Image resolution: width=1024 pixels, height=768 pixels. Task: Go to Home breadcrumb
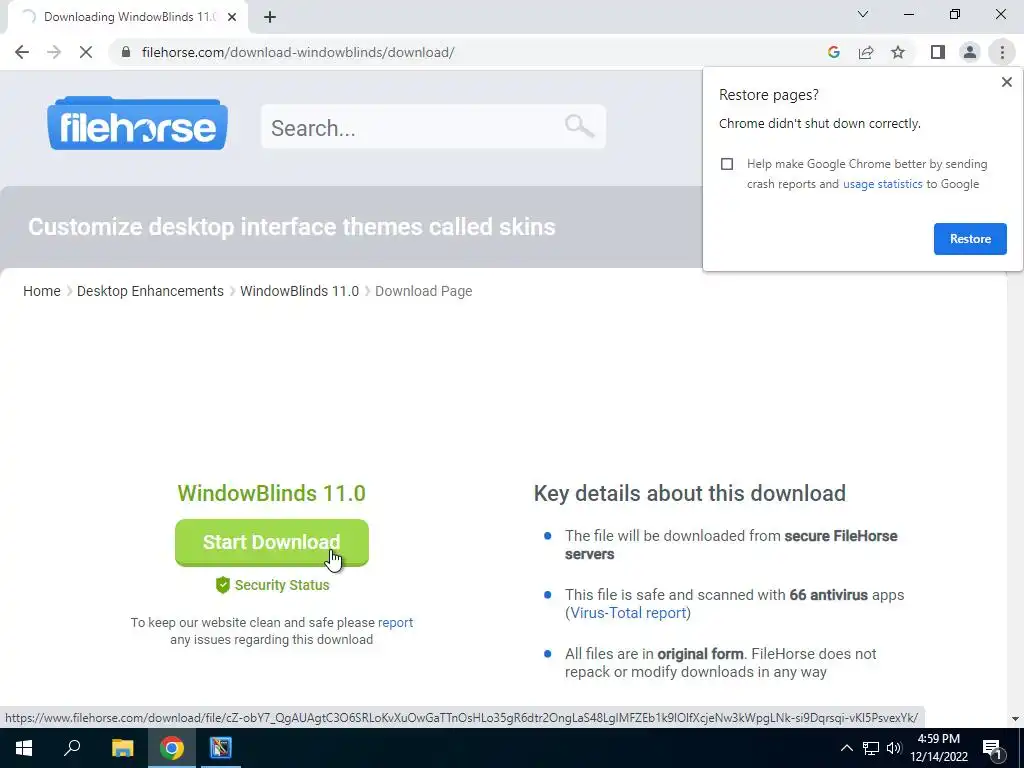point(42,291)
